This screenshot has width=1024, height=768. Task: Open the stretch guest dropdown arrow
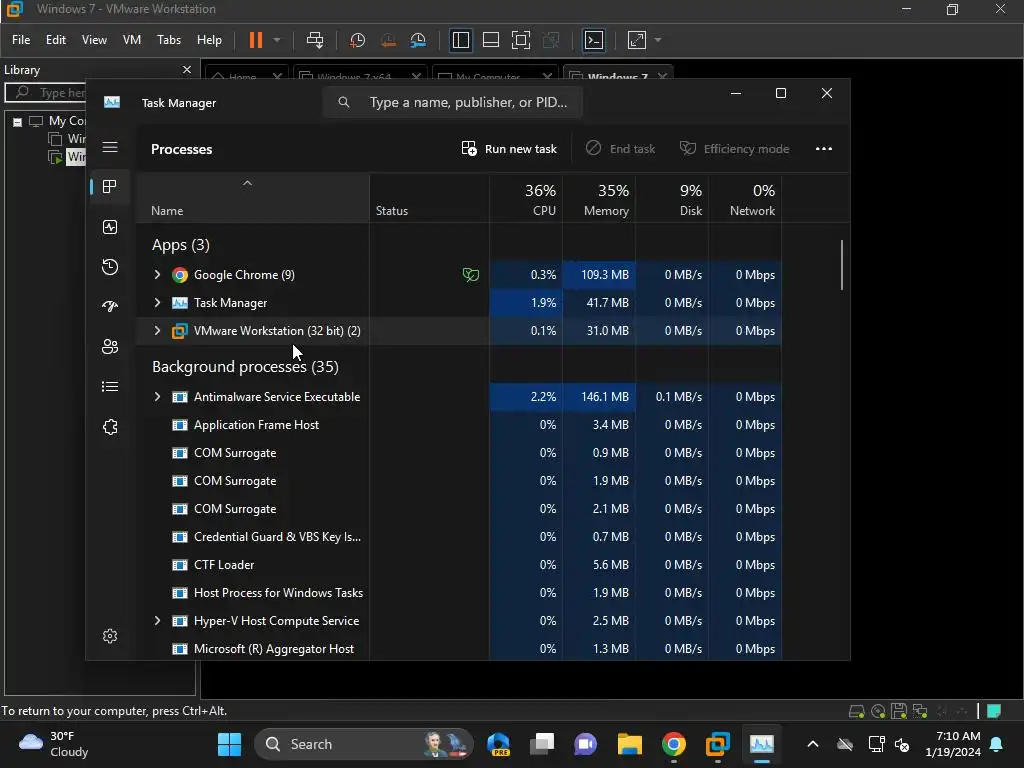pyautogui.click(x=658, y=40)
